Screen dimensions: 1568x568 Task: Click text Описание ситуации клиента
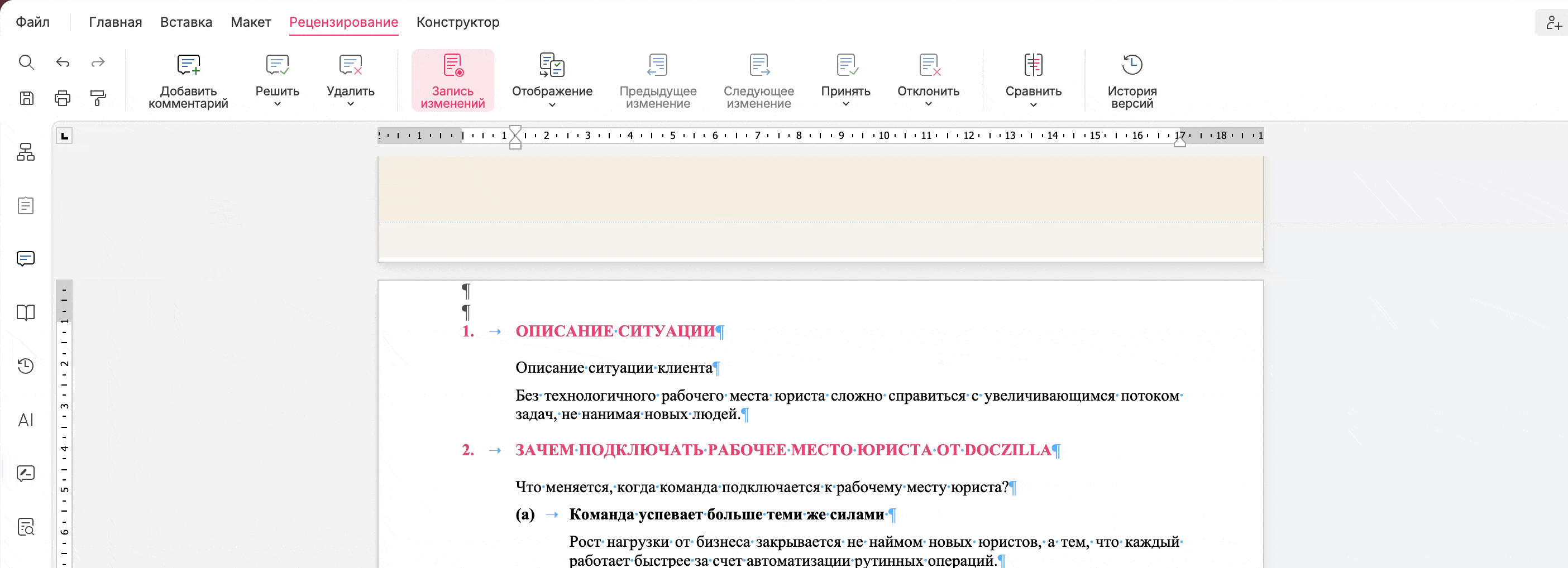(614, 368)
